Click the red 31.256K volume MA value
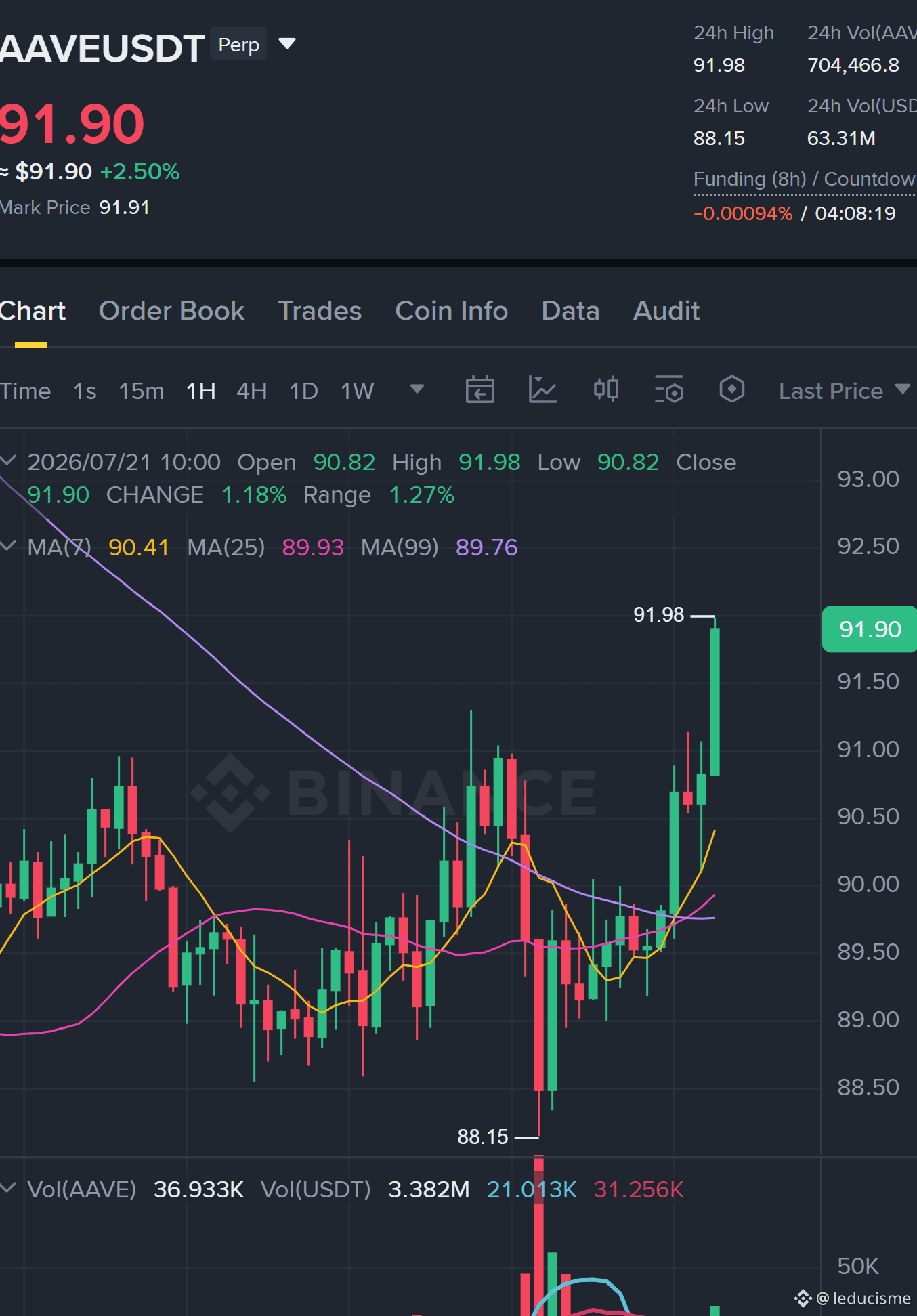 tap(639, 1189)
